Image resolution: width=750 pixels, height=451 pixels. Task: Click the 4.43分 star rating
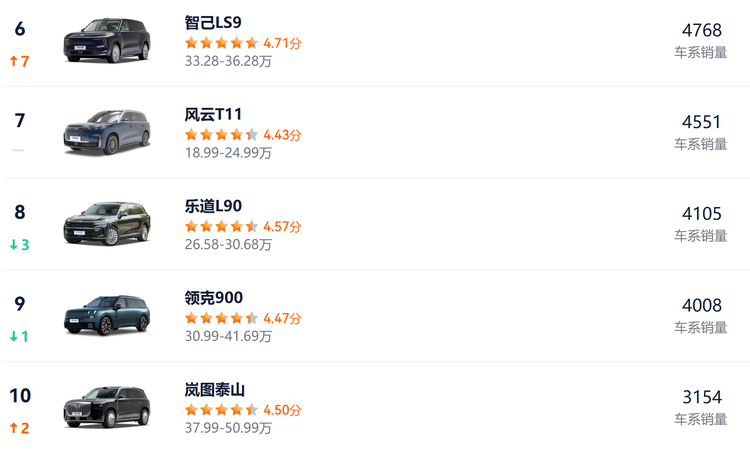pos(243,135)
